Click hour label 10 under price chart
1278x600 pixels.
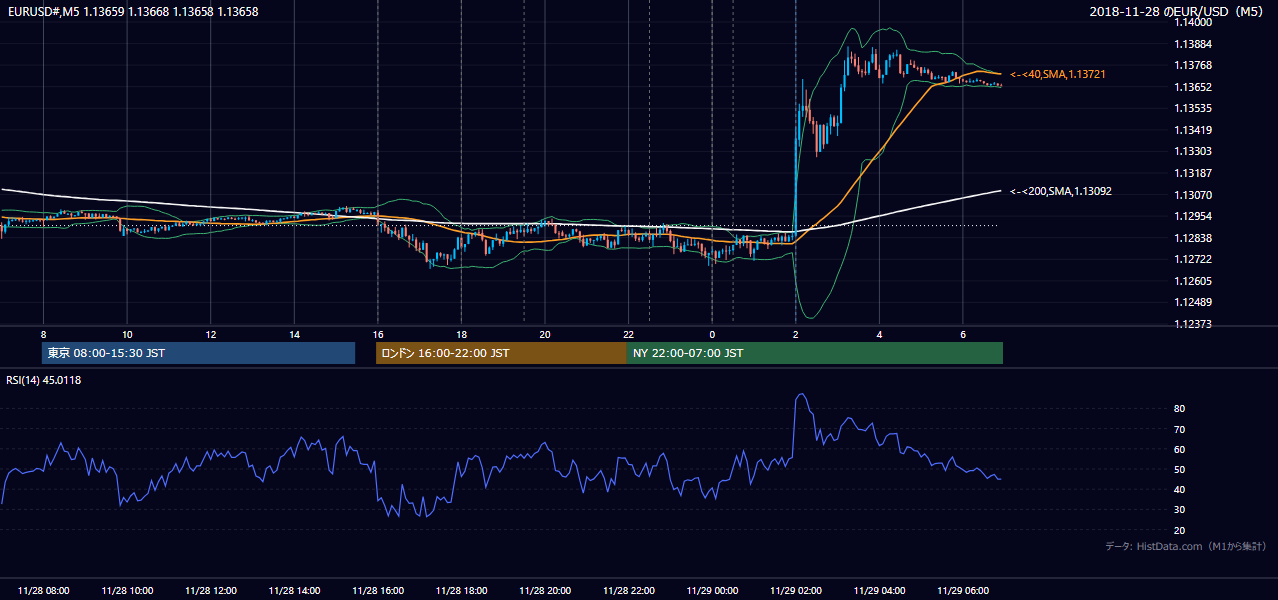point(127,334)
